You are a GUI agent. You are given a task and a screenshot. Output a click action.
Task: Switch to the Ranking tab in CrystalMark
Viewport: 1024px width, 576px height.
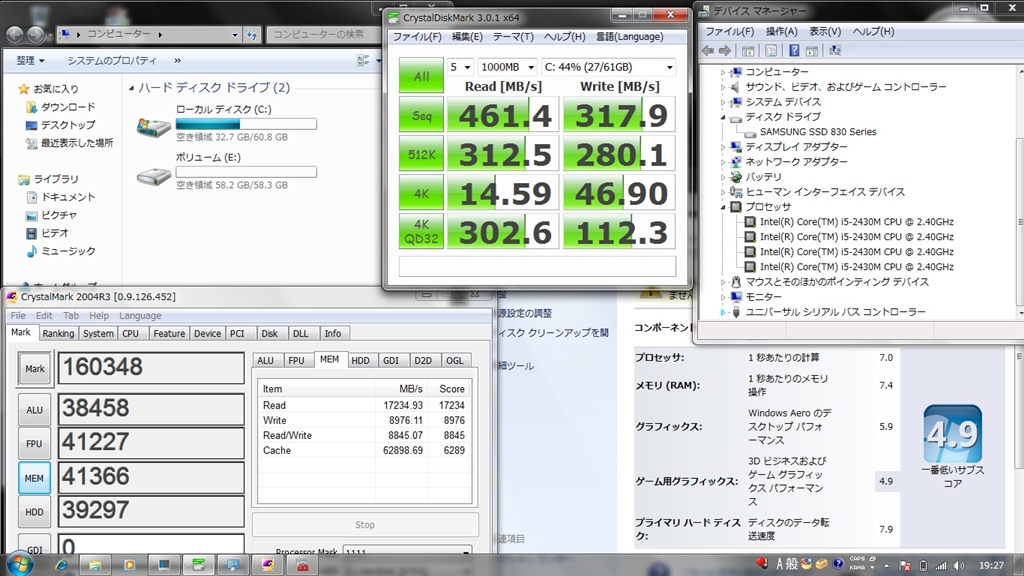coord(58,333)
